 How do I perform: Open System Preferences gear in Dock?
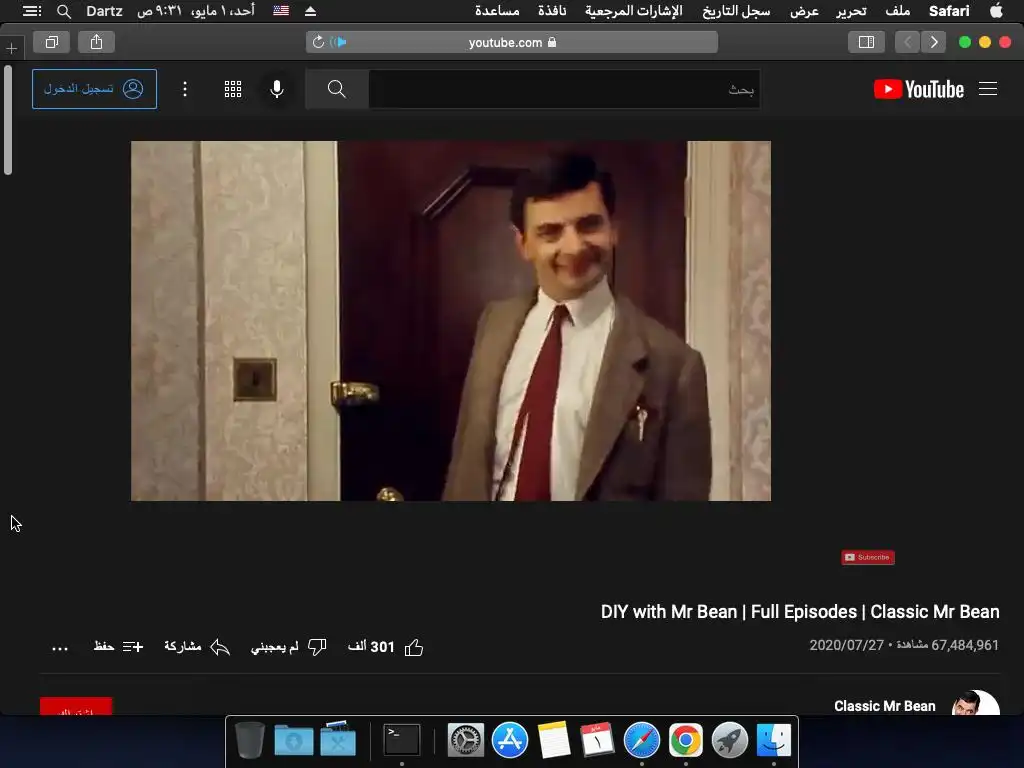pyautogui.click(x=466, y=740)
